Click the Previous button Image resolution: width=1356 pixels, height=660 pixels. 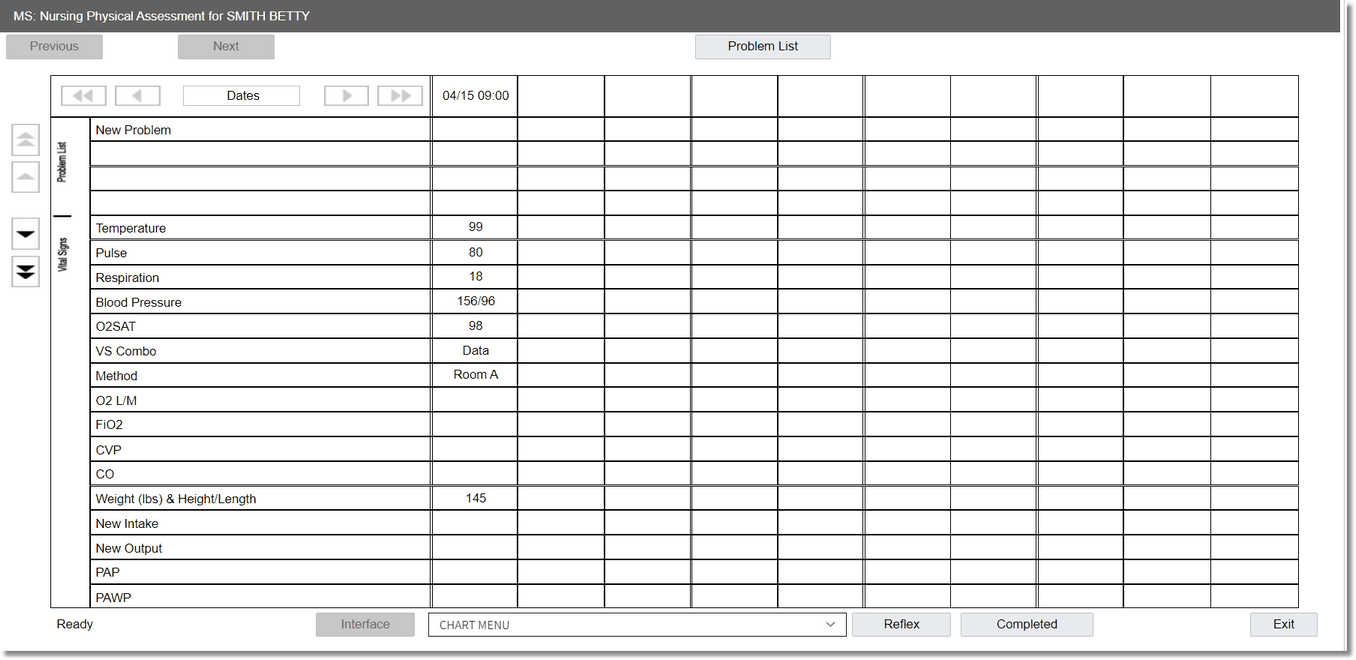pyautogui.click(x=54, y=46)
